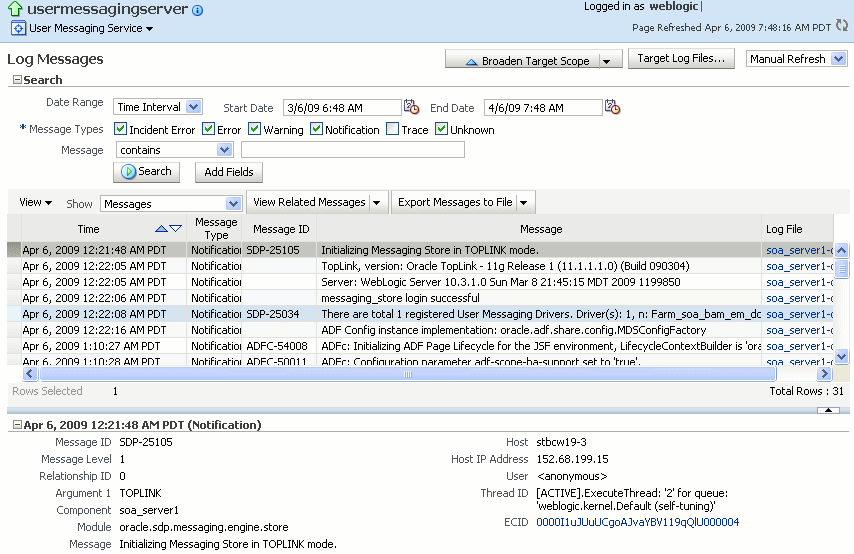Open the End Date calendar picker
This screenshot has width=854, height=554.
(612, 107)
